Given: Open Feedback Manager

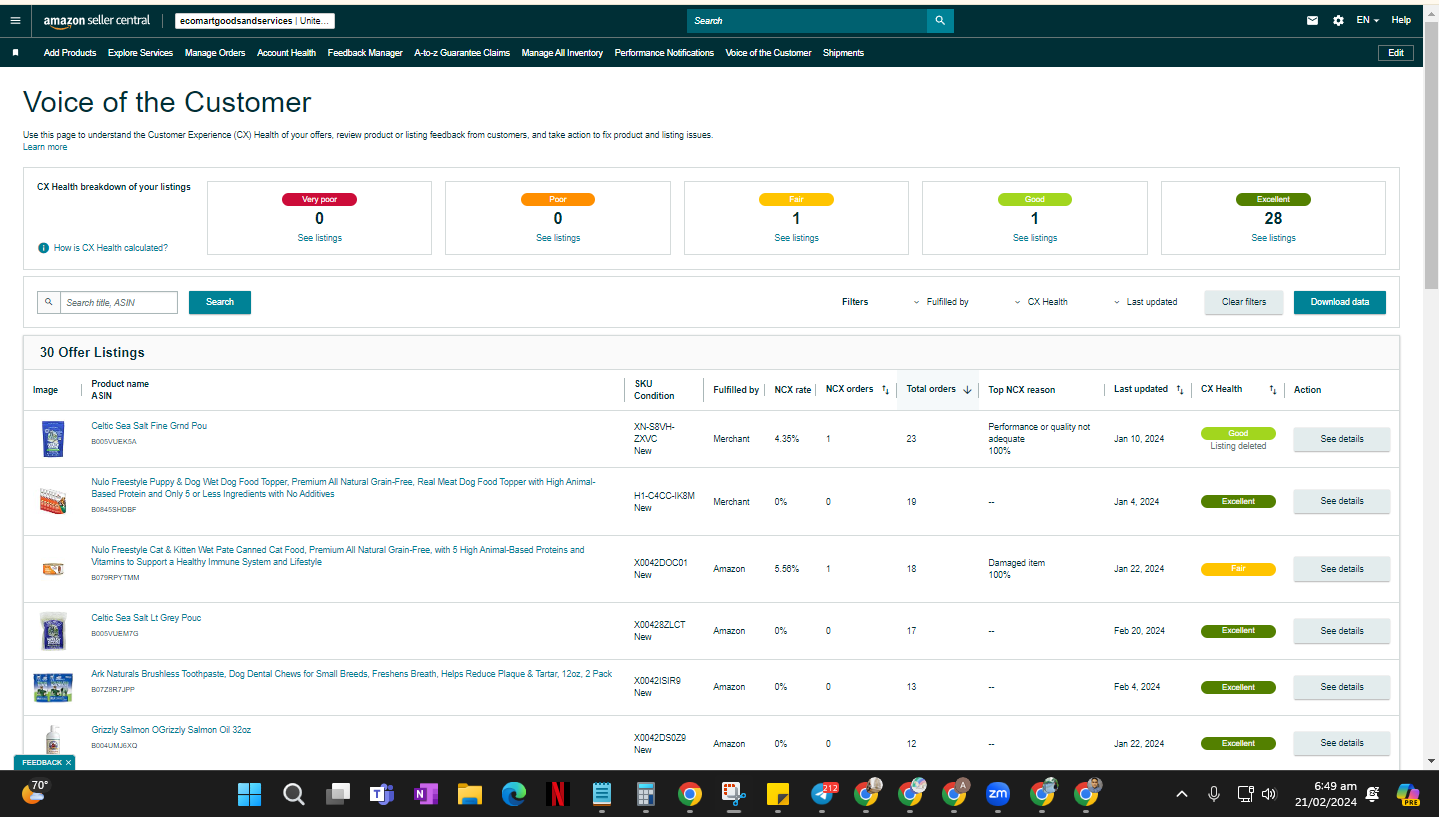Looking at the screenshot, I should [x=365, y=53].
